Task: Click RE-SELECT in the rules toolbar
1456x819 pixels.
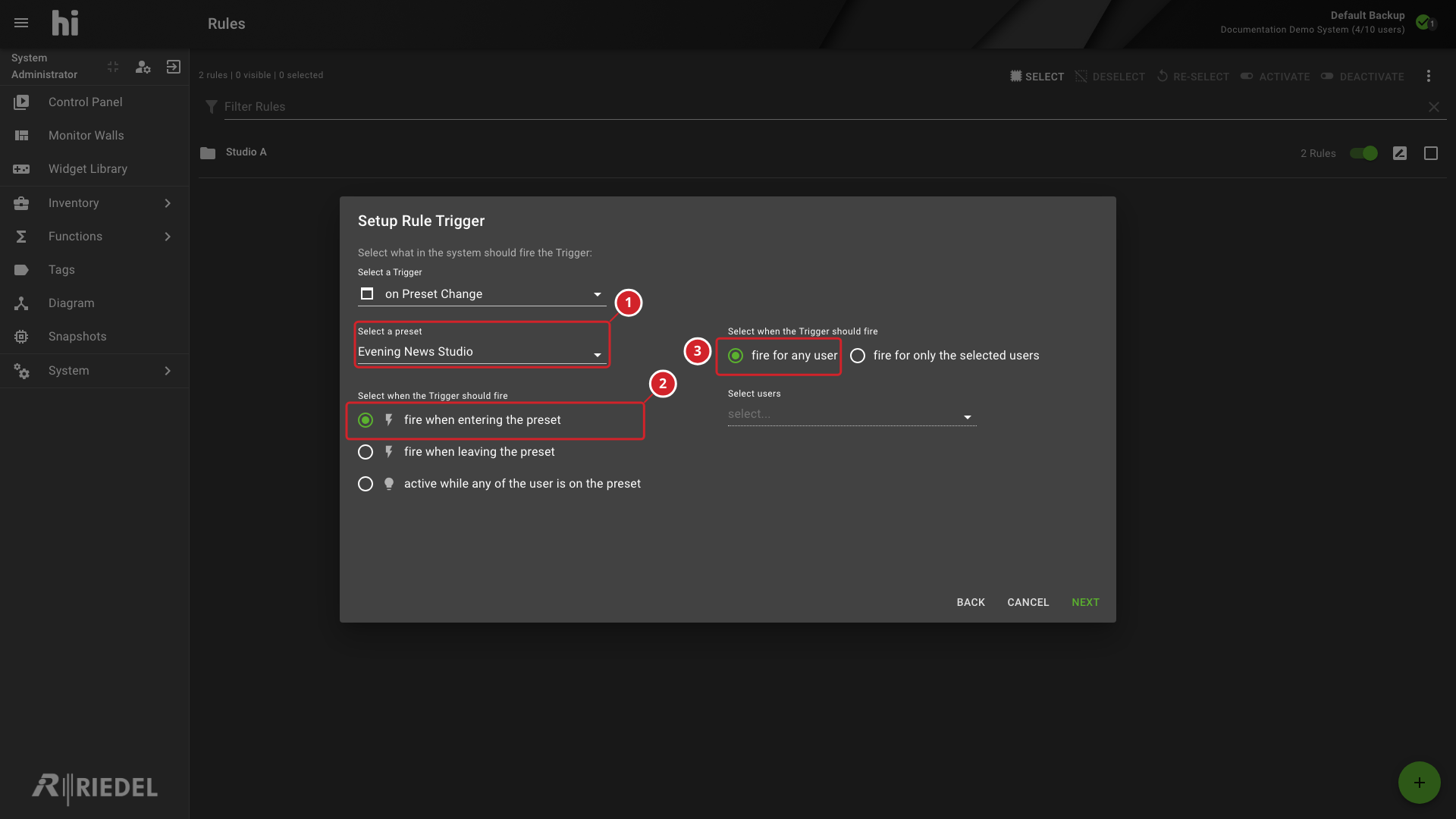Action: (x=1193, y=77)
